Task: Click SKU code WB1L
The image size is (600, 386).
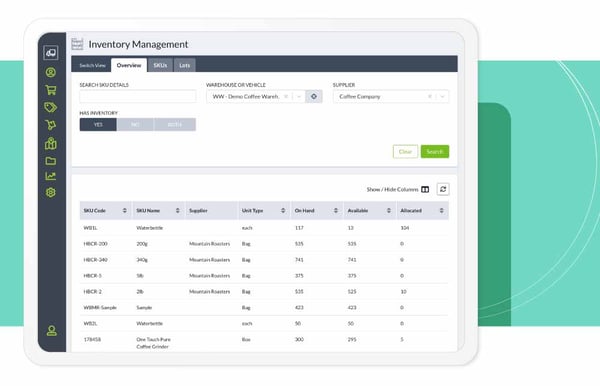Action: [90, 228]
